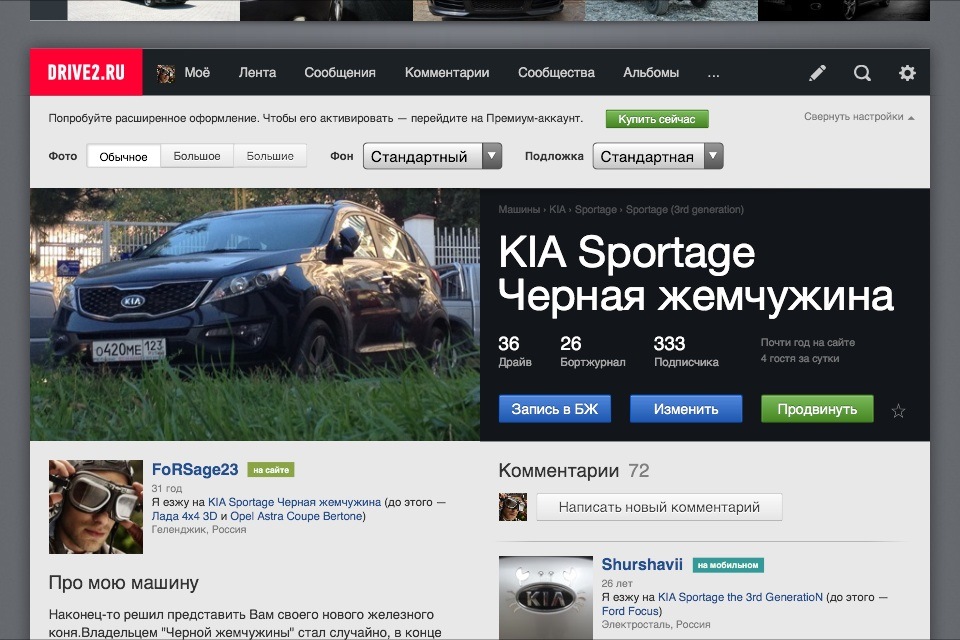Screen dimensions: 960x640
Task: Open the settings gear icon
Action: [907, 73]
